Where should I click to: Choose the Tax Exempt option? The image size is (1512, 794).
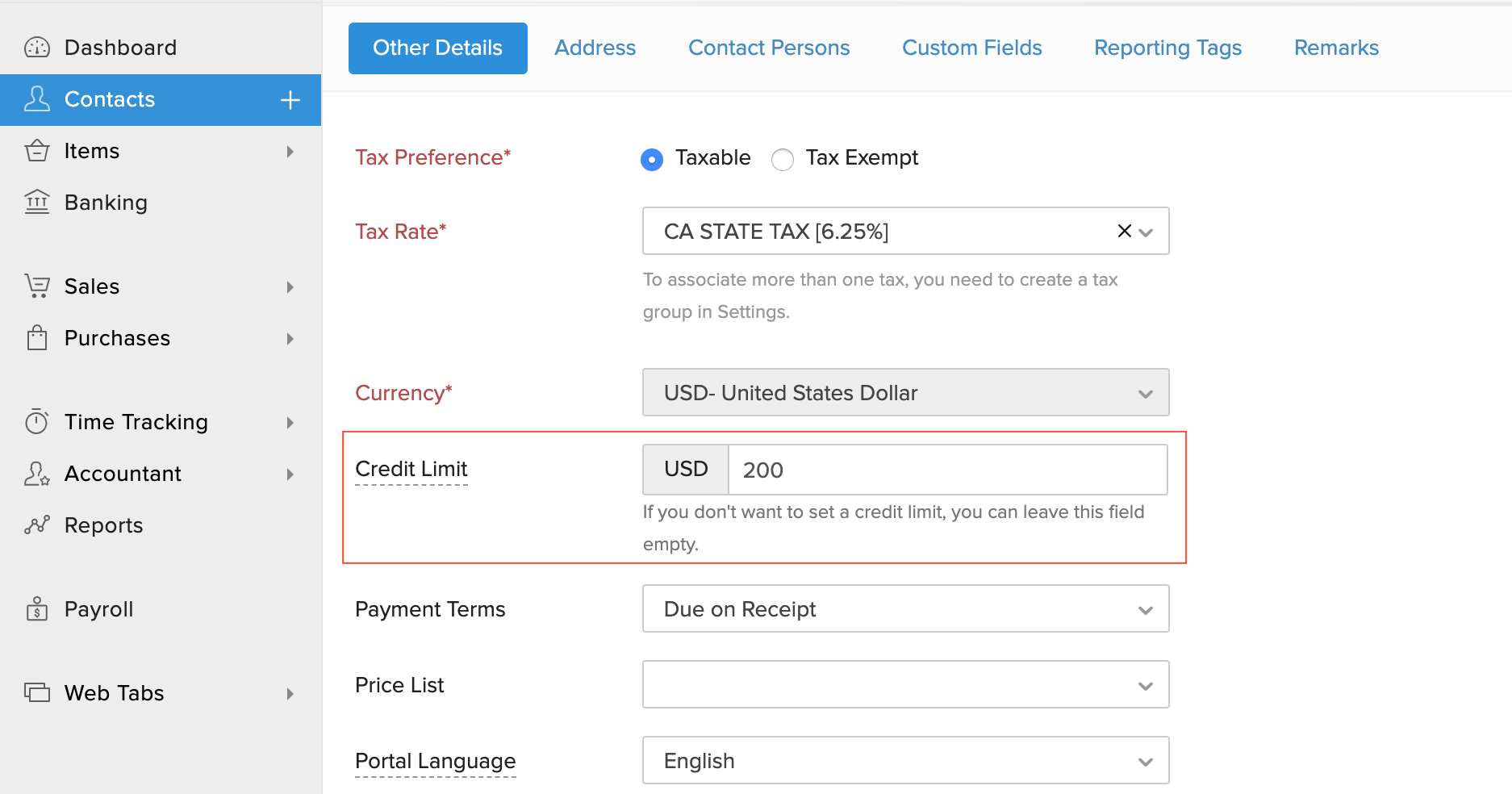tap(782, 159)
